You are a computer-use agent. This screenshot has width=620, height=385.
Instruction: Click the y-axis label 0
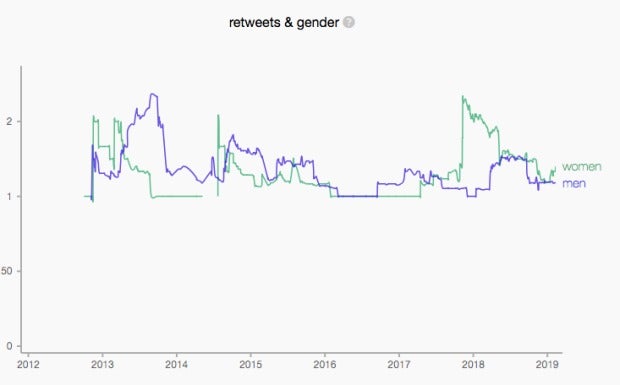point(9,346)
